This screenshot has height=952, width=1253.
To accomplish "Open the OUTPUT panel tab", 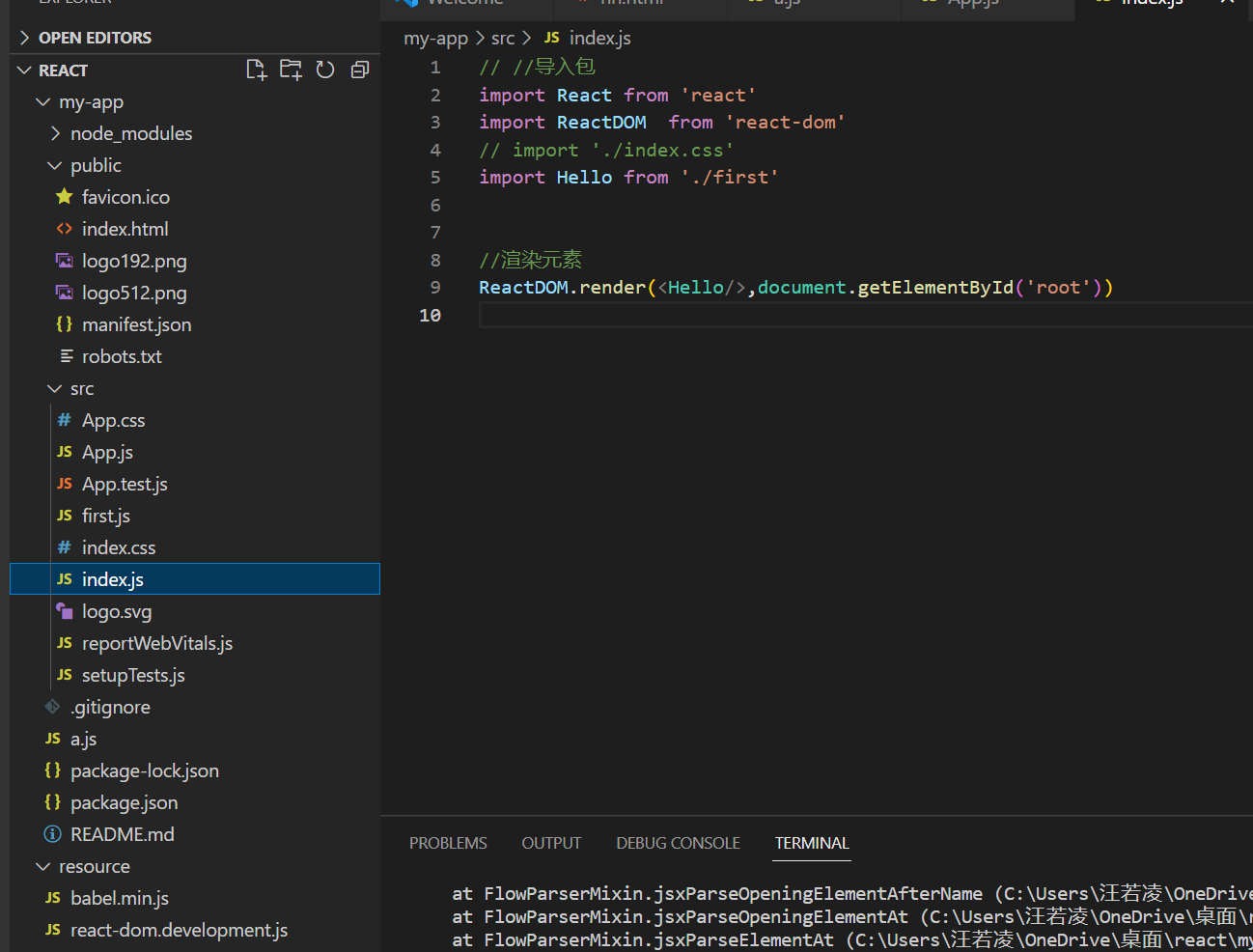I will (x=551, y=843).
